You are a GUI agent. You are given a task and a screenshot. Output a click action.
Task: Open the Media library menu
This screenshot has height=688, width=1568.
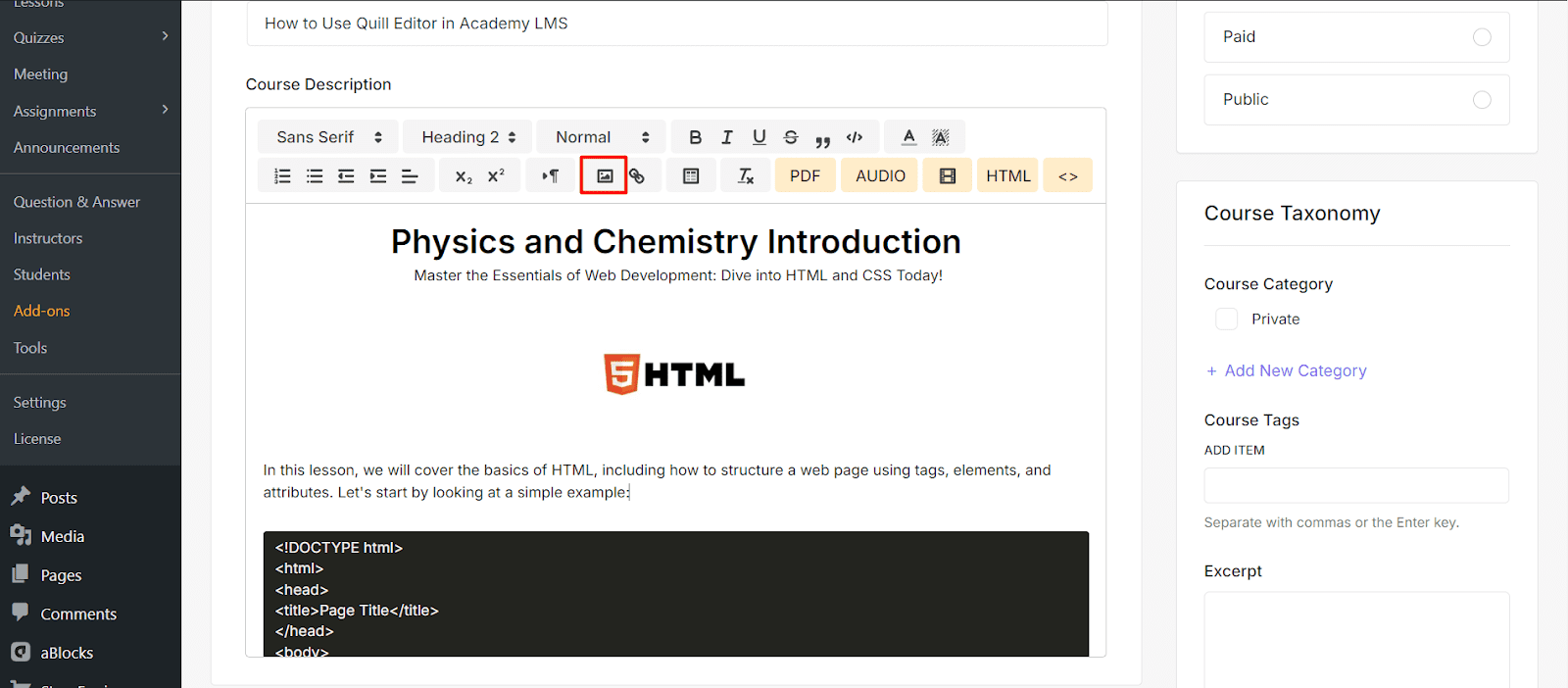point(63,536)
